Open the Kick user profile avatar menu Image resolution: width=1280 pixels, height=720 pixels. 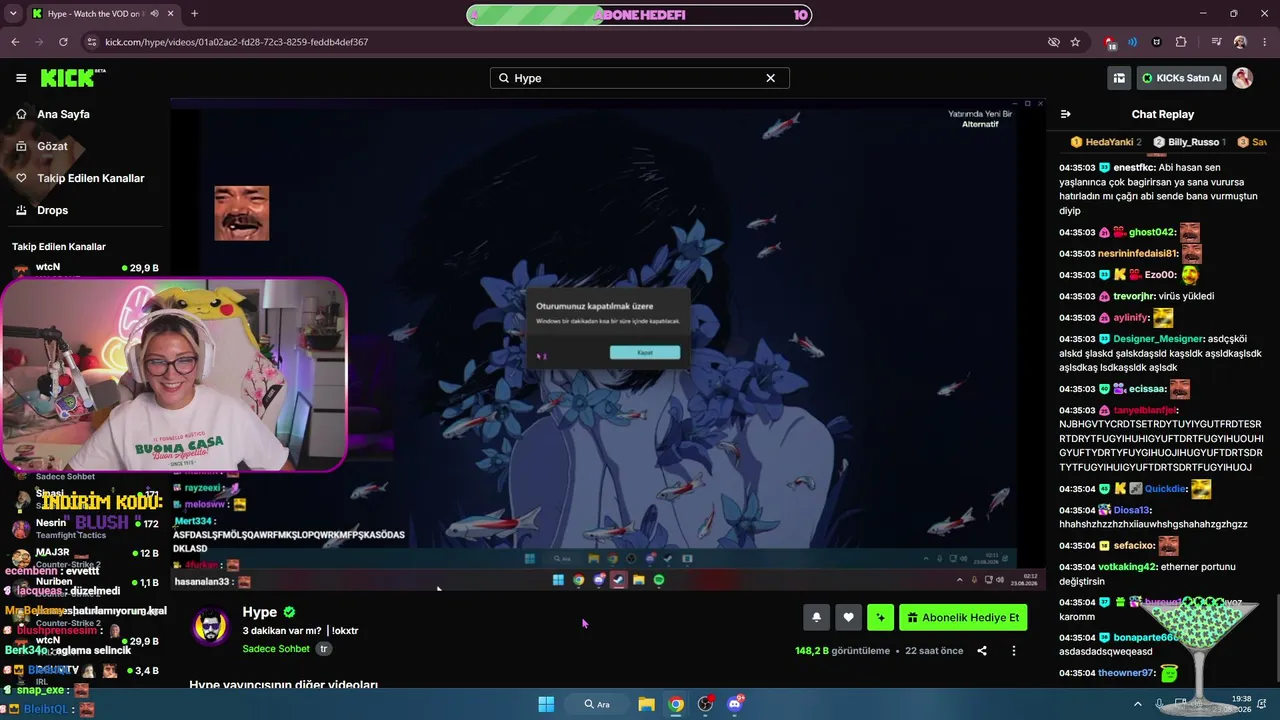point(1243,78)
